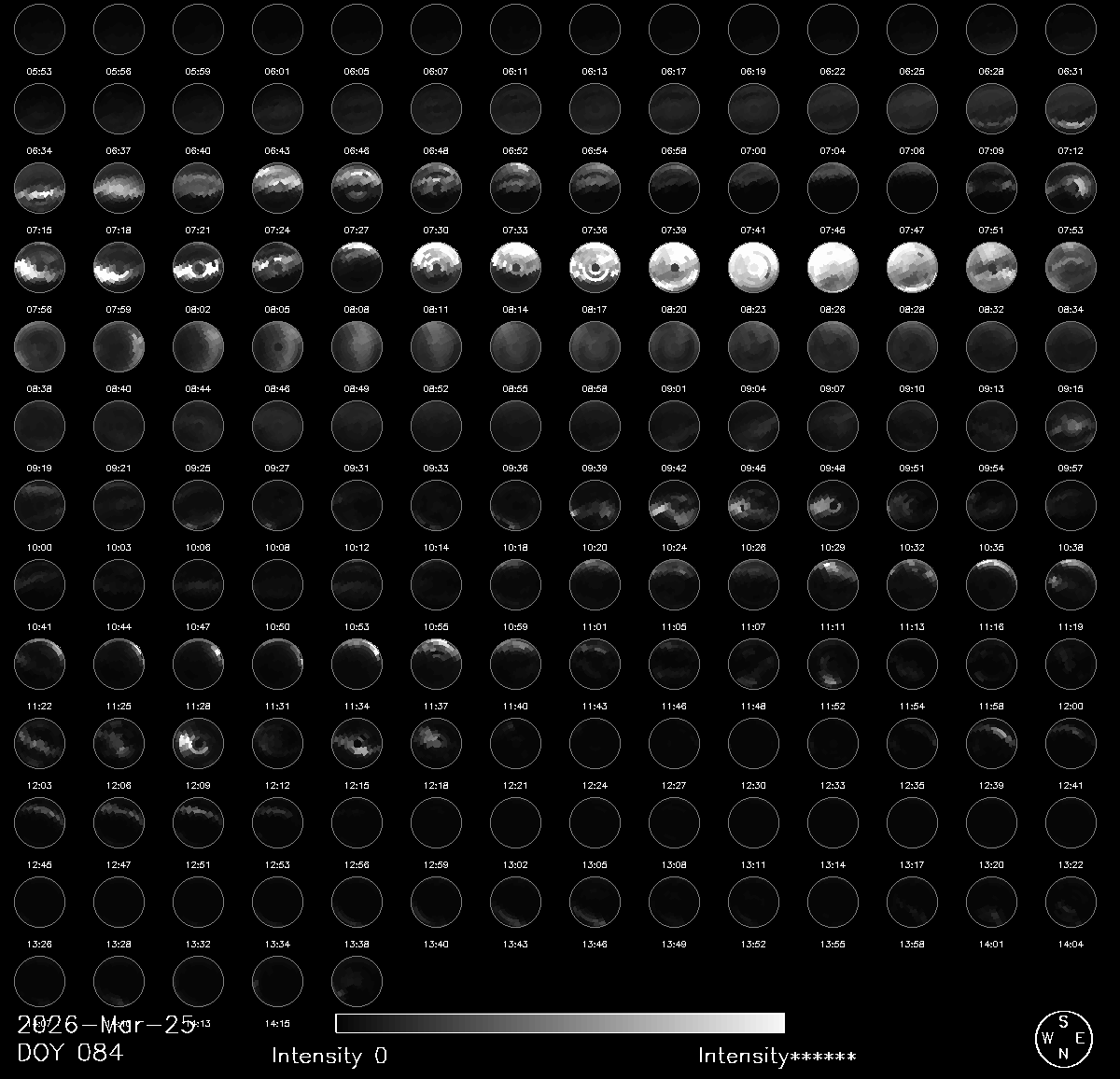Click the 07:53 sky image
This screenshot has height=1079, width=1120.
[x=1071, y=187]
